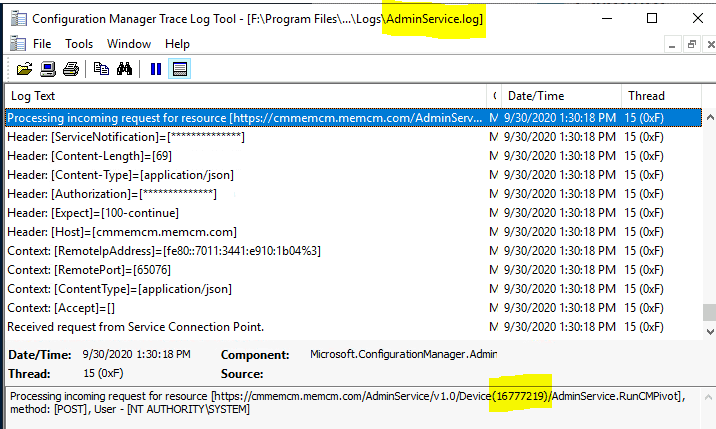The image size is (716, 429).
Task: Select the Processing incoming request log row
Action: pyautogui.click(x=353, y=118)
